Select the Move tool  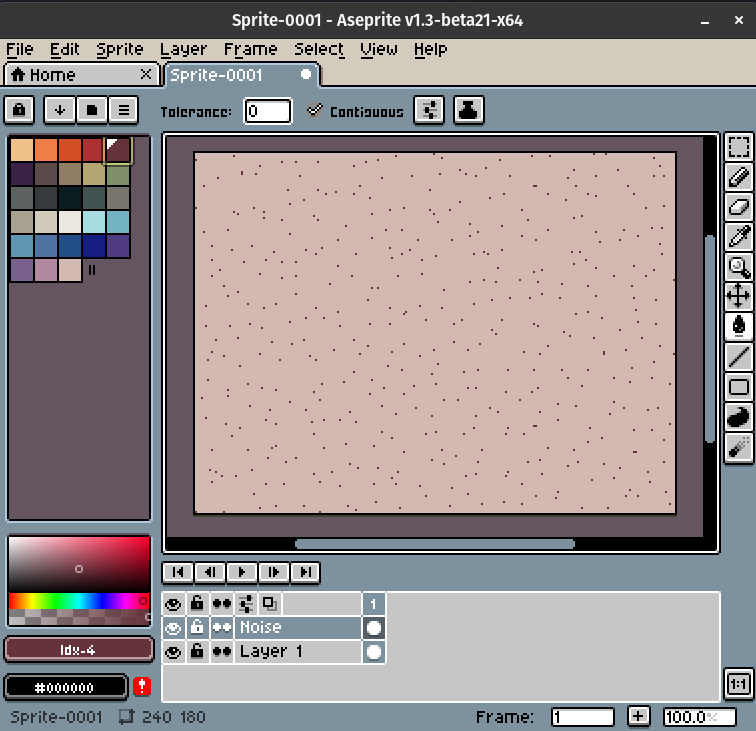[738, 296]
